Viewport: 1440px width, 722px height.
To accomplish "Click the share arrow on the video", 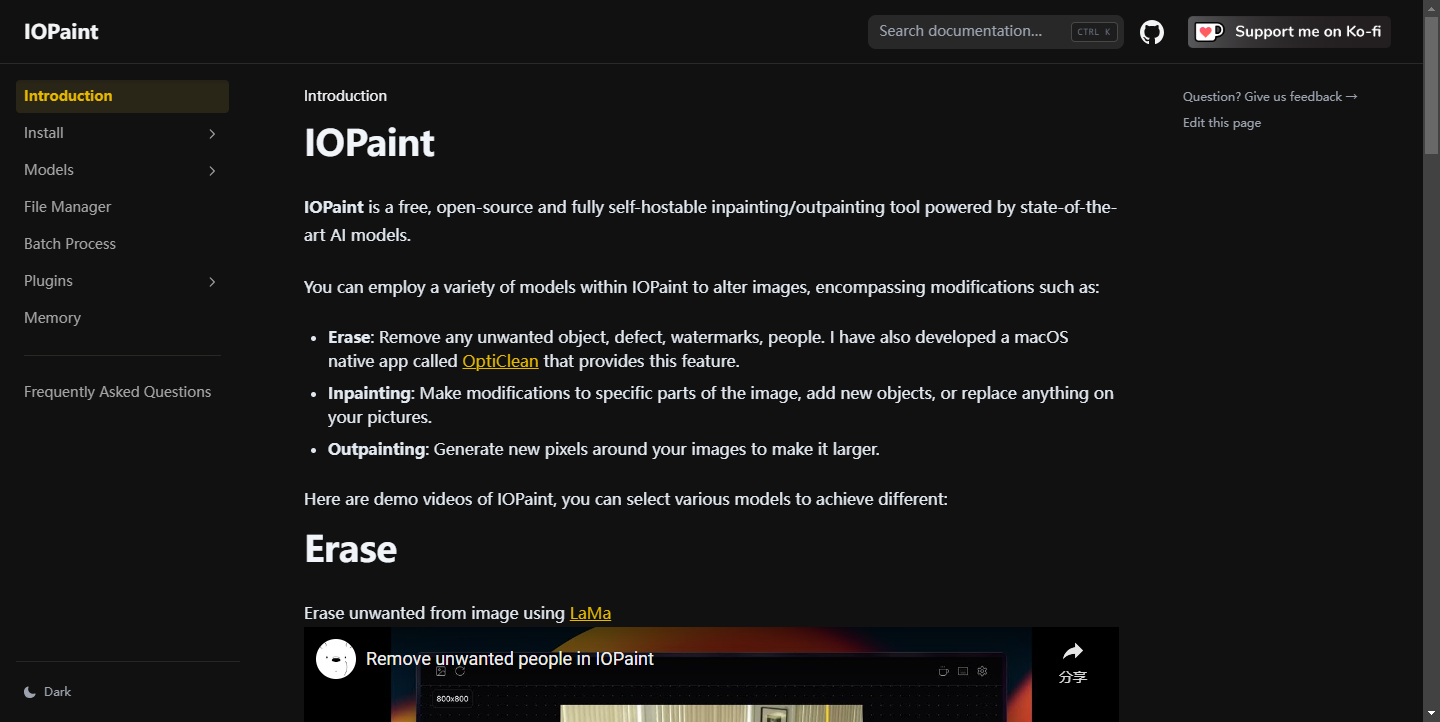I will (1073, 652).
